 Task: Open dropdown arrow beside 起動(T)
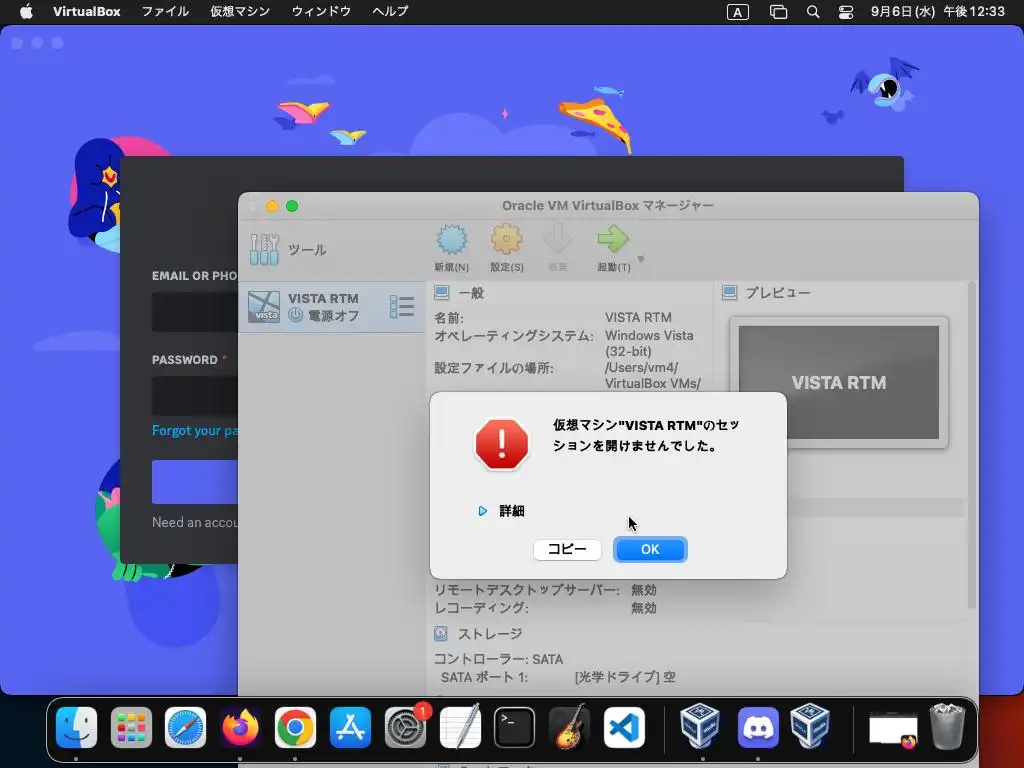pyautogui.click(x=641, y=259)
